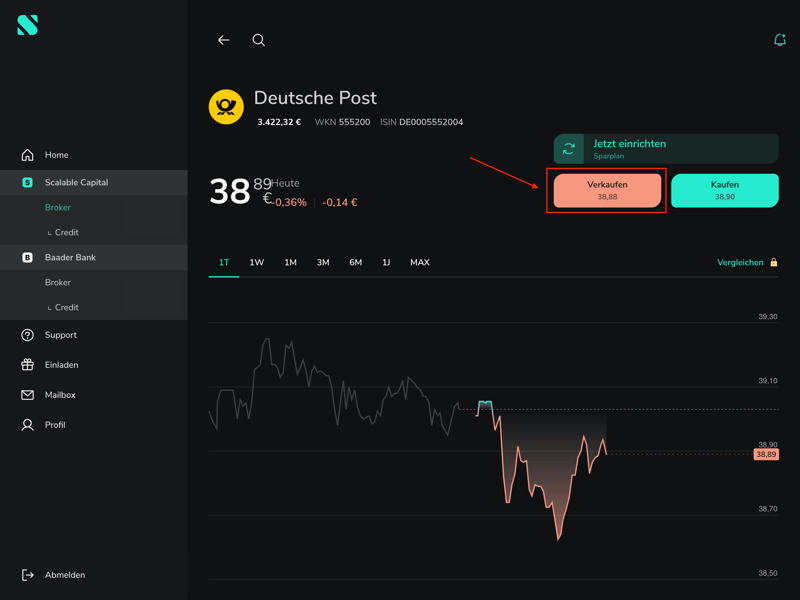The height and width of the screenshot is (600, 800).
Task: Click the Vergleichen link
Action: click(x=740, y=262)
